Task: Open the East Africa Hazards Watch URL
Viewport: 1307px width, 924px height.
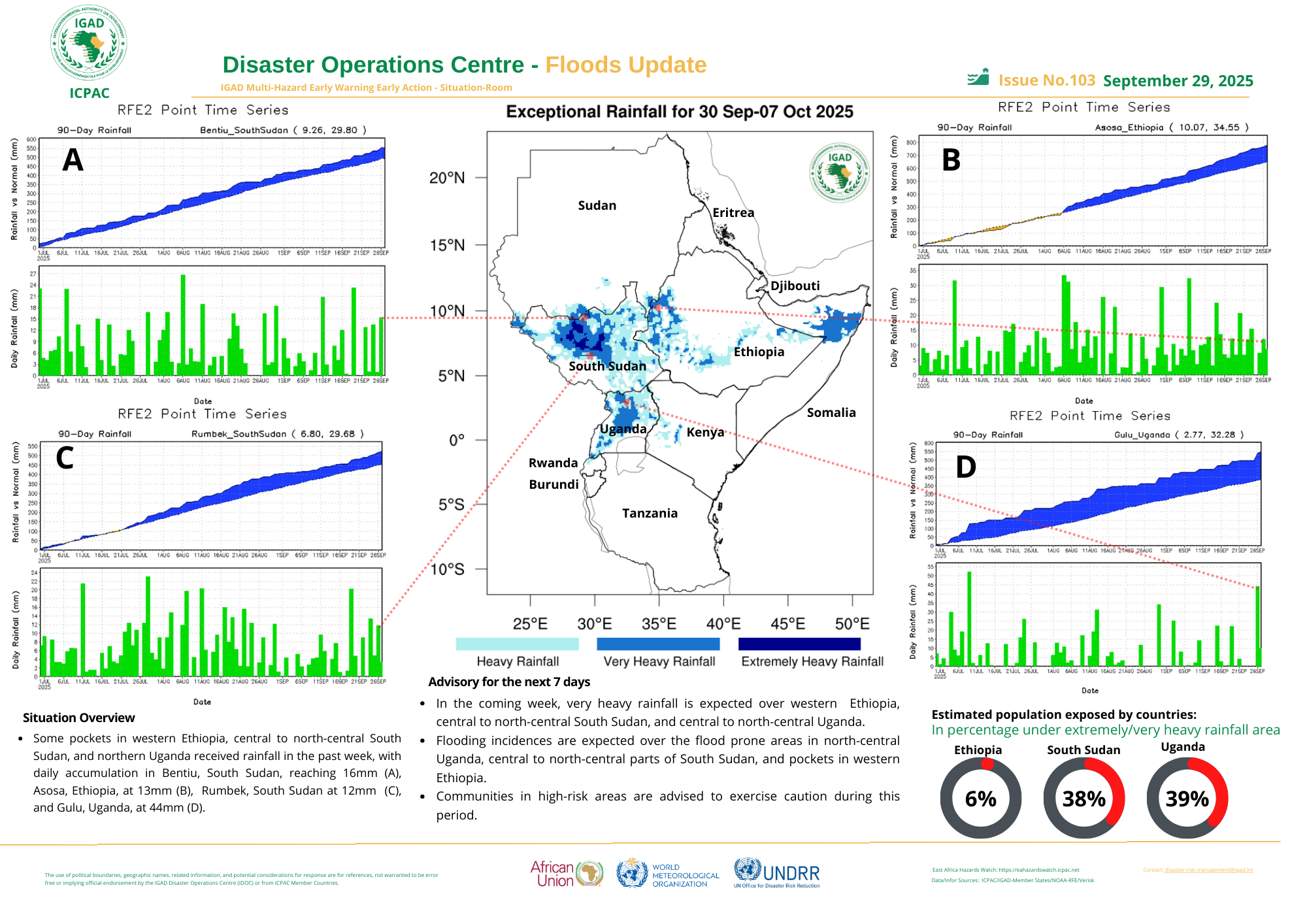Action: (1039, 870)
